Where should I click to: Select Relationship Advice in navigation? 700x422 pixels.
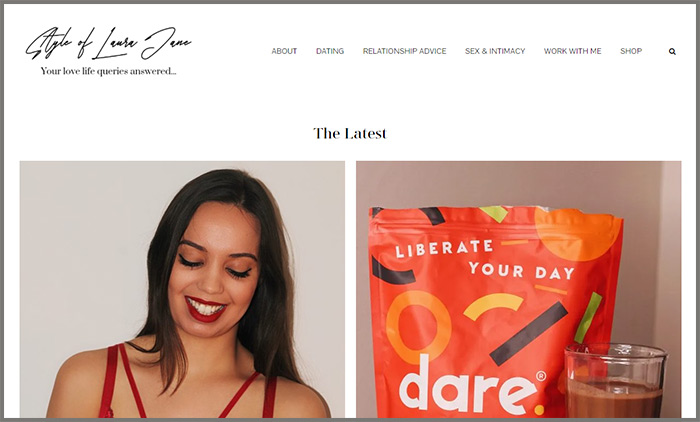[404, 51]
